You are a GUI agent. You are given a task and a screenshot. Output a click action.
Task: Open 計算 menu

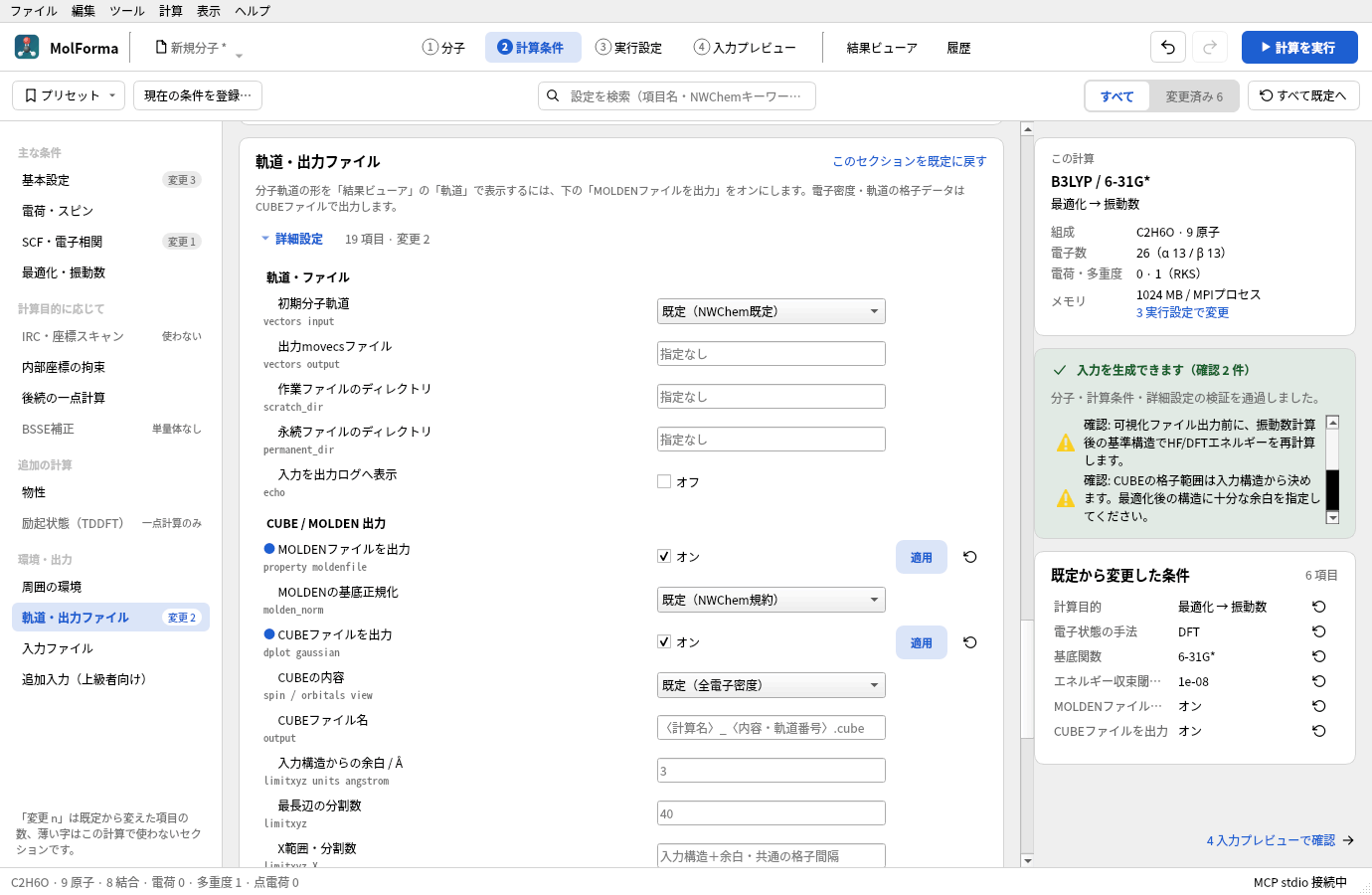(x=171, y=11)
